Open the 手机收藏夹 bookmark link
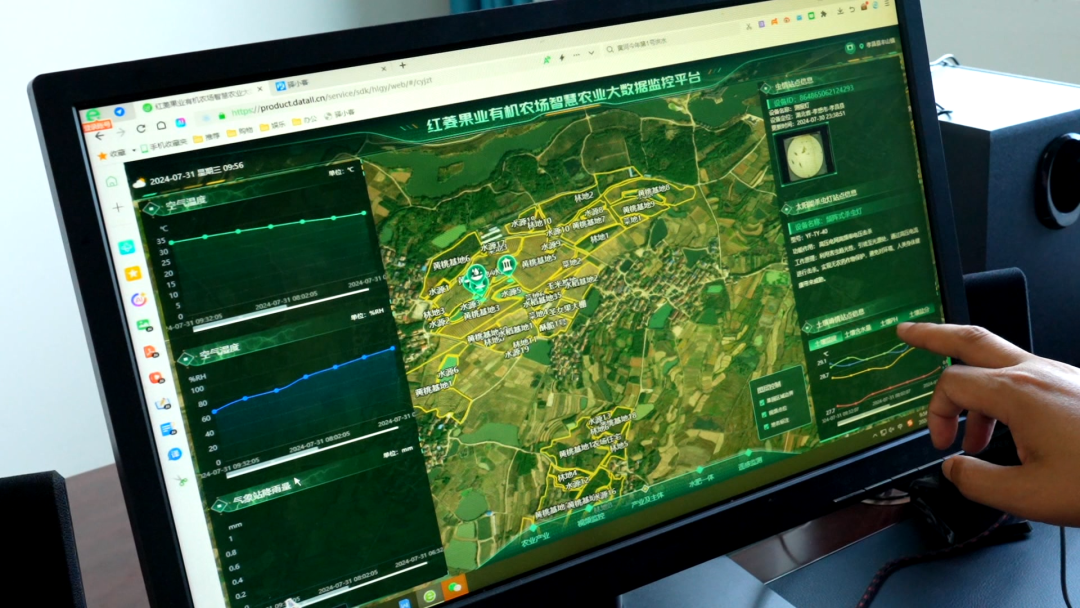The height and width of the screenshot is (608, 1080). (x=164, y=145)
